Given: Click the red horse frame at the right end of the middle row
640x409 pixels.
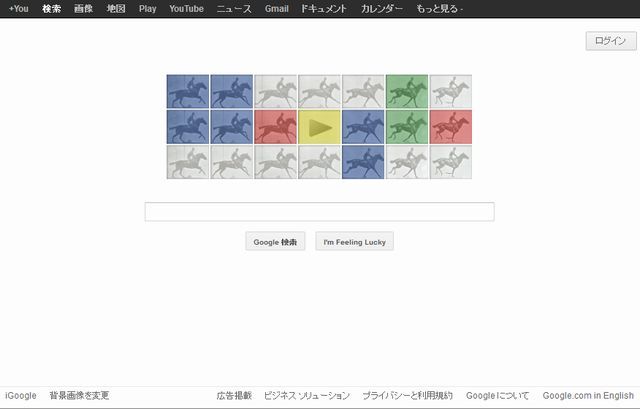Looking at the screenshot, I should tap(451, 127).
